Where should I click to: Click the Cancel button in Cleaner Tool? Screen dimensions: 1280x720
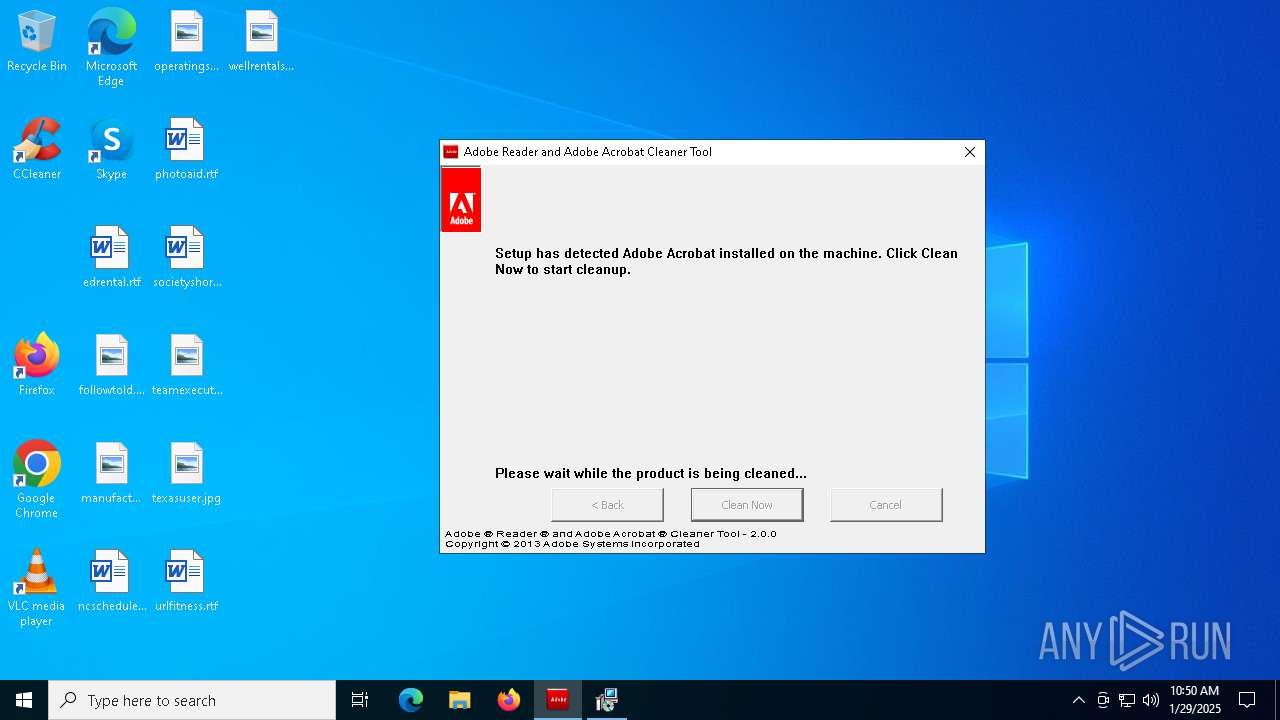[886, 505]
